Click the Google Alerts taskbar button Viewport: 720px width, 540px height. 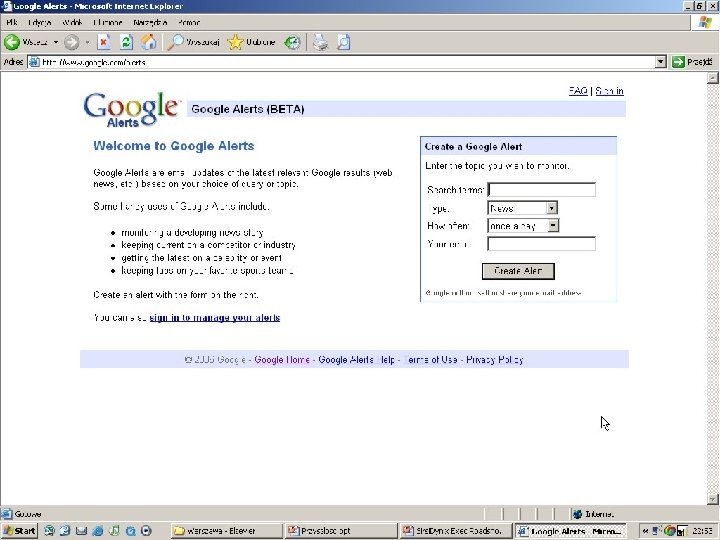(x=570, y=531)
